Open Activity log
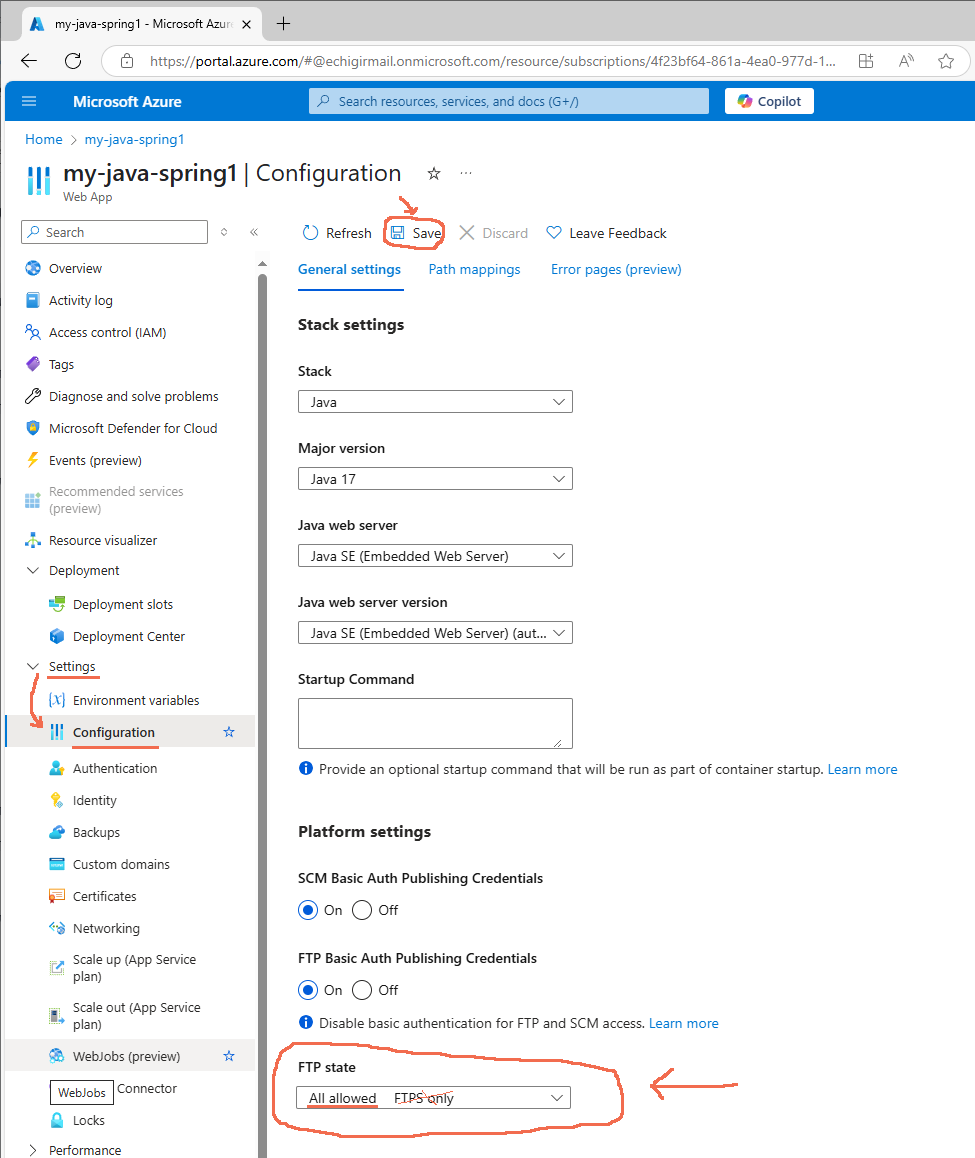This screenshot has width=975, height=1158. [81, 300]
